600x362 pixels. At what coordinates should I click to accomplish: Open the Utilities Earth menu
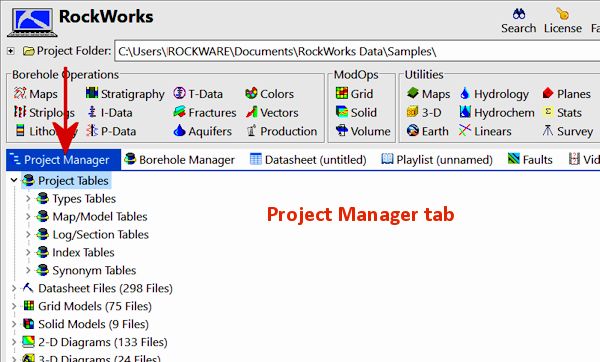(x=427, y=131)
